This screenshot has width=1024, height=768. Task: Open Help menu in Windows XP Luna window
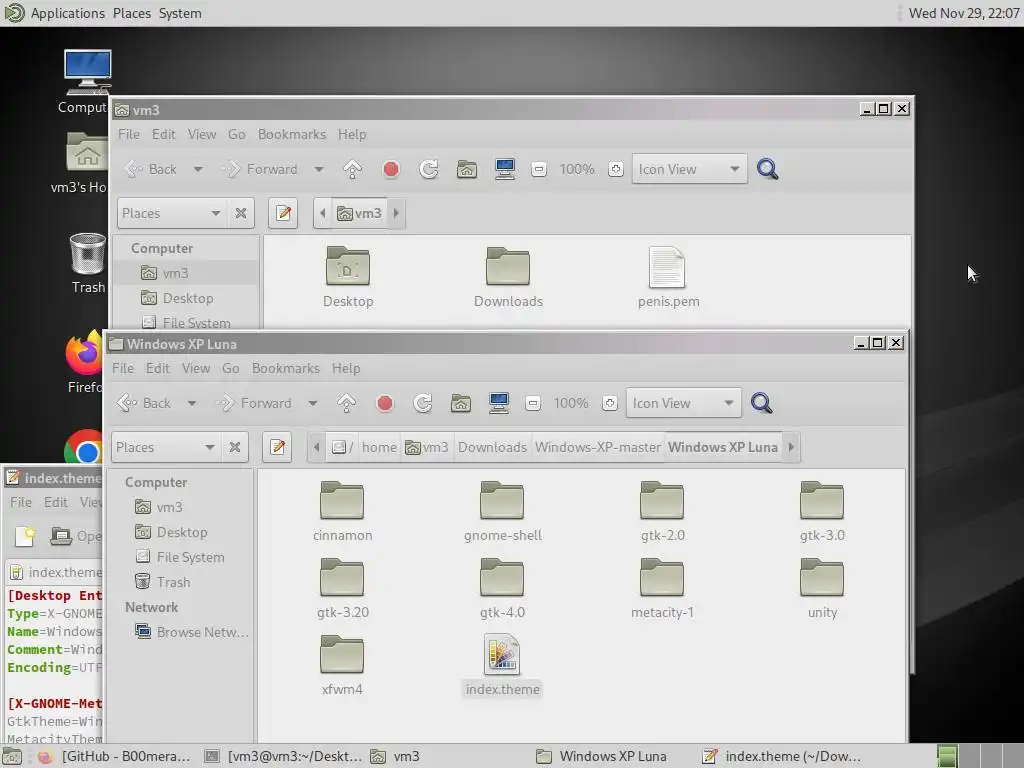(345, 368)
